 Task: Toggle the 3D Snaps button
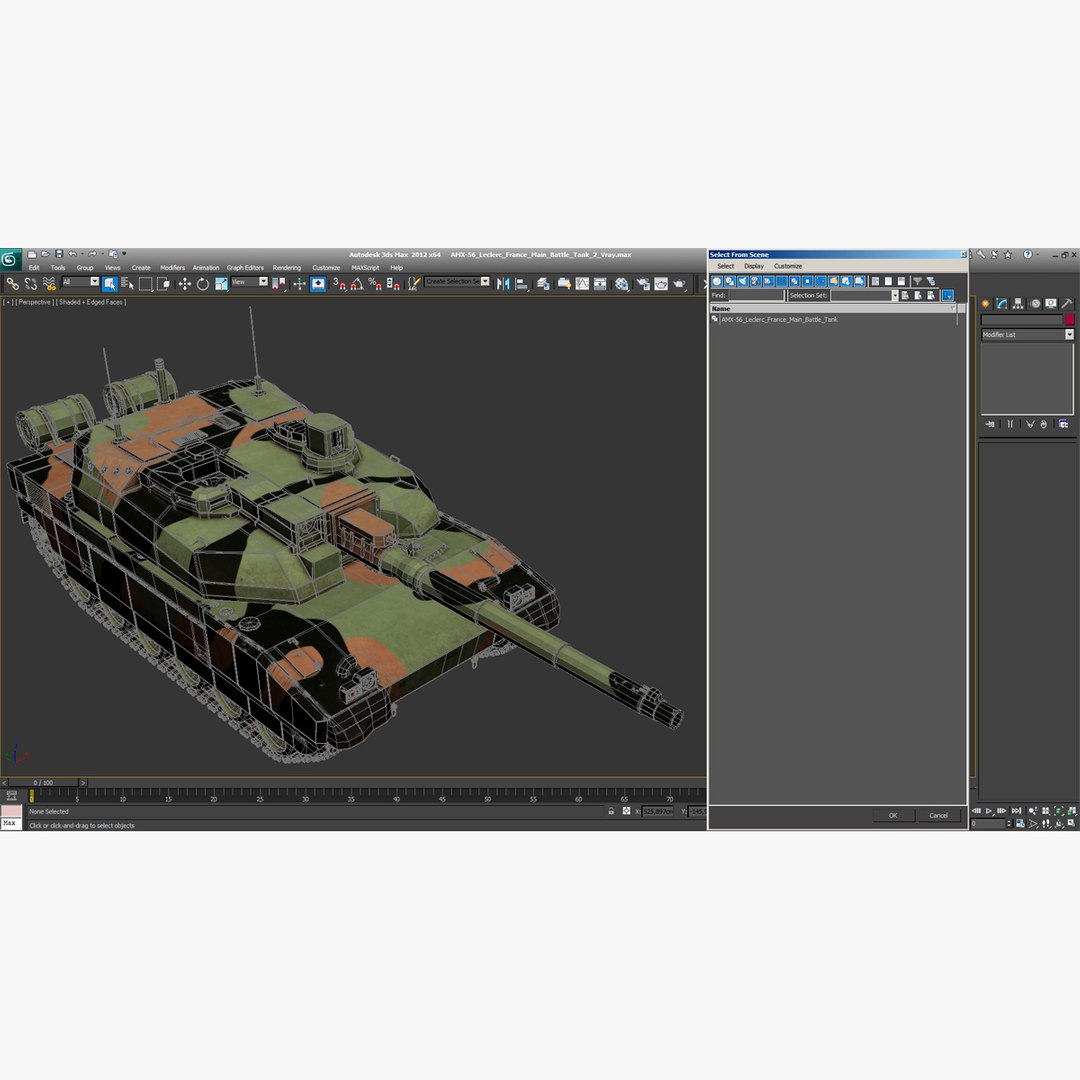[339, 284]
